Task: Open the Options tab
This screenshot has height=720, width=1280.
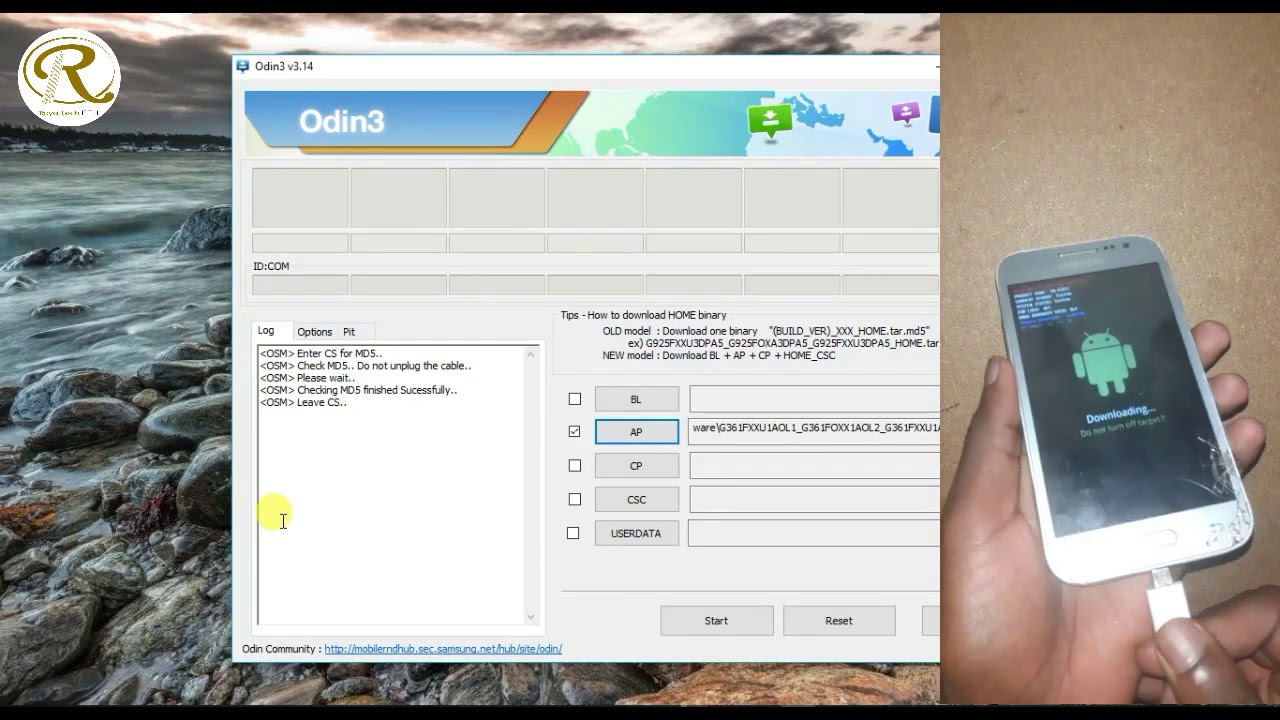Action: click(x=314, y=332)
